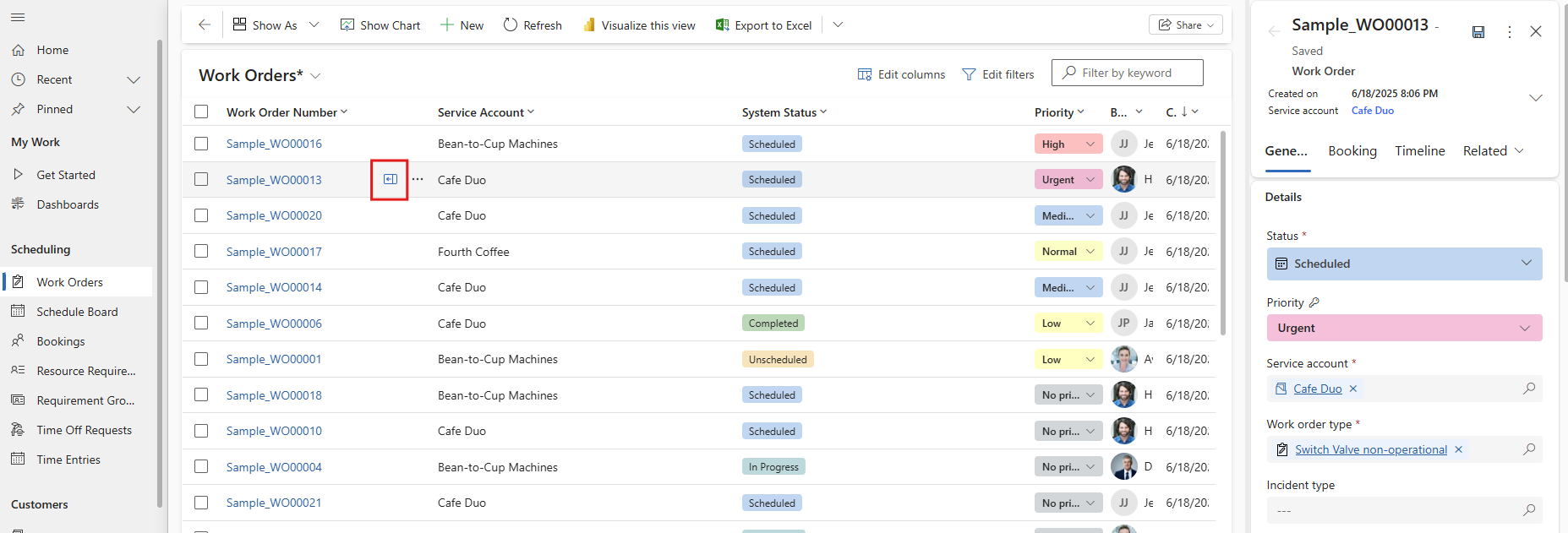
Task: Click the JJ avatar on Sample_WO00016 row
Action: click(1123, 144)
